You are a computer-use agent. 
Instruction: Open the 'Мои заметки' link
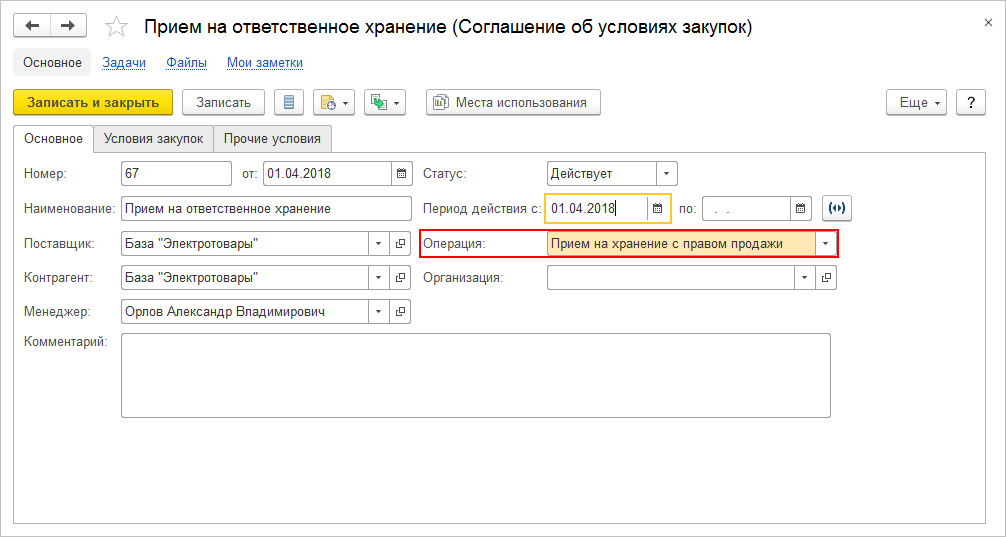click(x=264, y=62)
